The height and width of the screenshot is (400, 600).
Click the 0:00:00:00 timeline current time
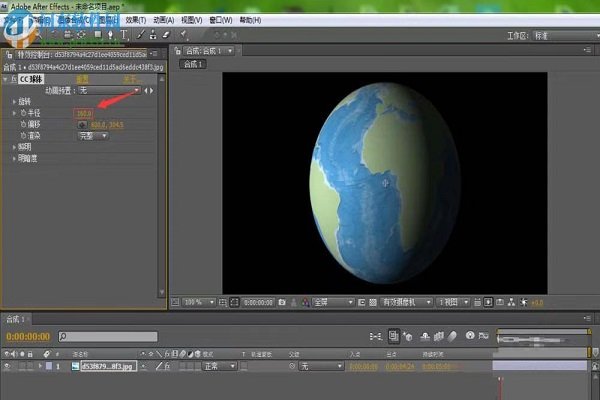tap(28, 336)
